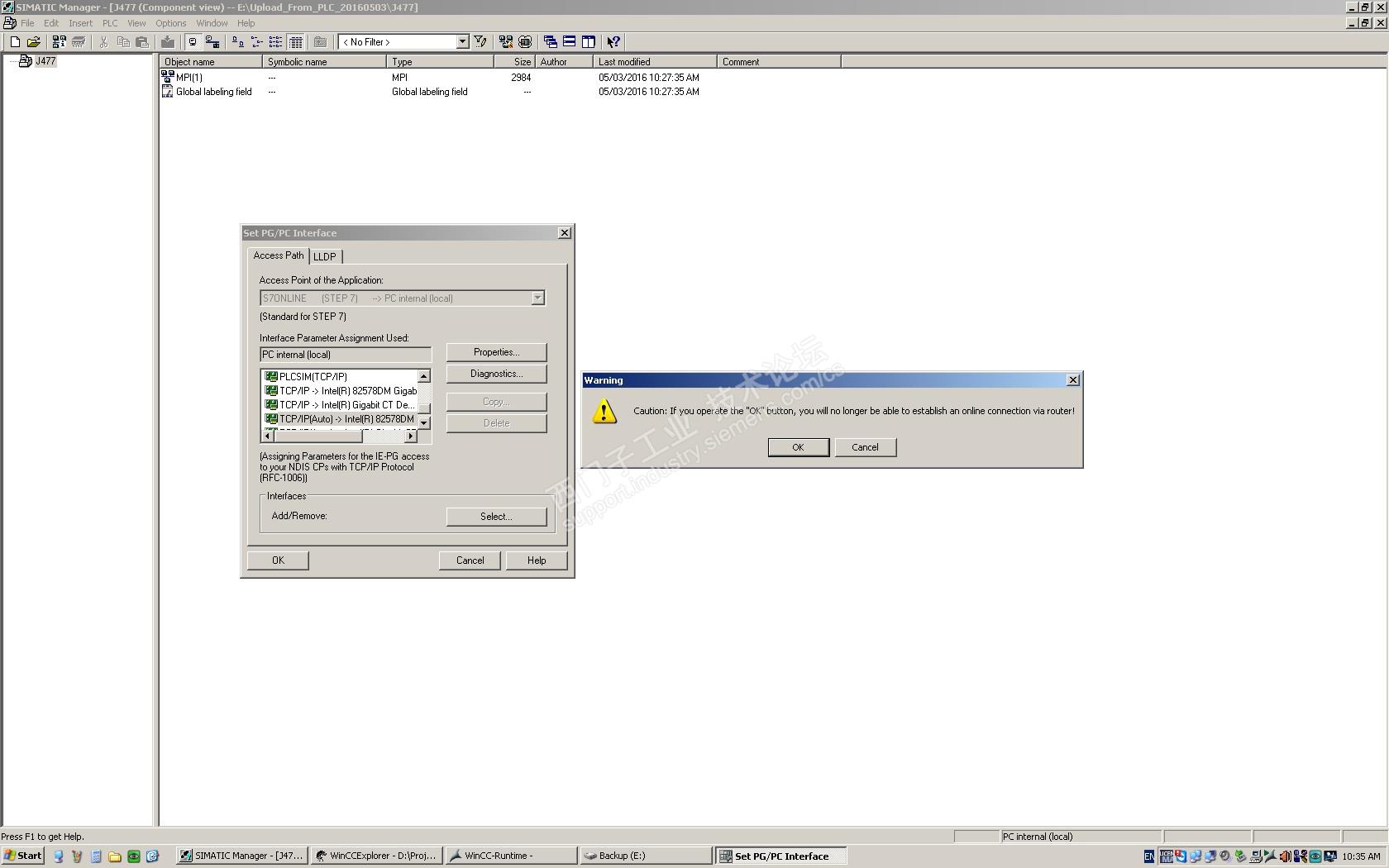Click the Windows Start button
The height and width of the screenshot is (868, 1389).
click(x=23, y=856)
